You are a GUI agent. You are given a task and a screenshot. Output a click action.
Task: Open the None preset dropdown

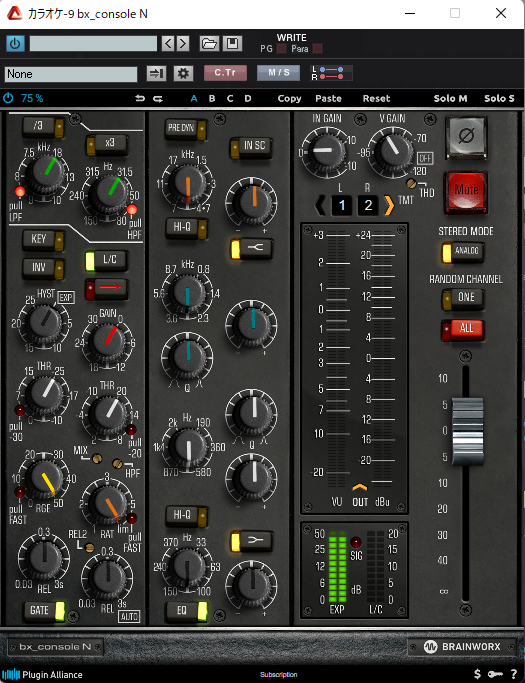(x=71, y=74)
